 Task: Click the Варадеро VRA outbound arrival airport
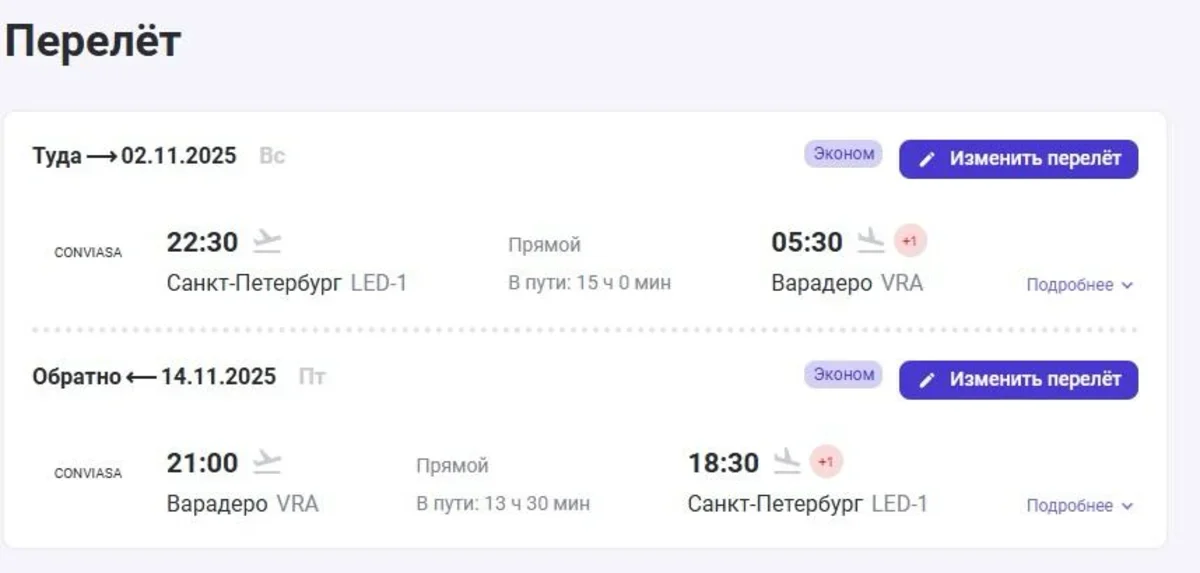tap(847, 283)
